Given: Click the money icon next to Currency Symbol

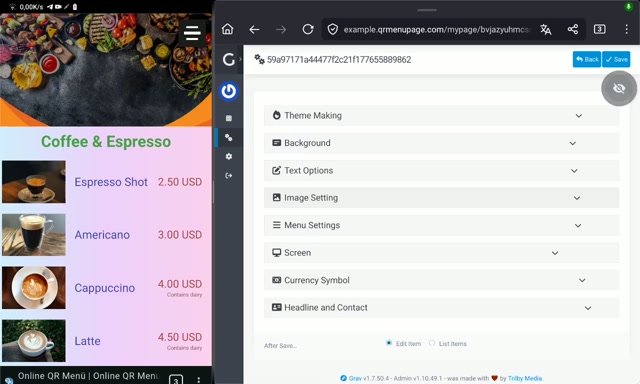Looking at the screenshot, I should tap(276, 280).
